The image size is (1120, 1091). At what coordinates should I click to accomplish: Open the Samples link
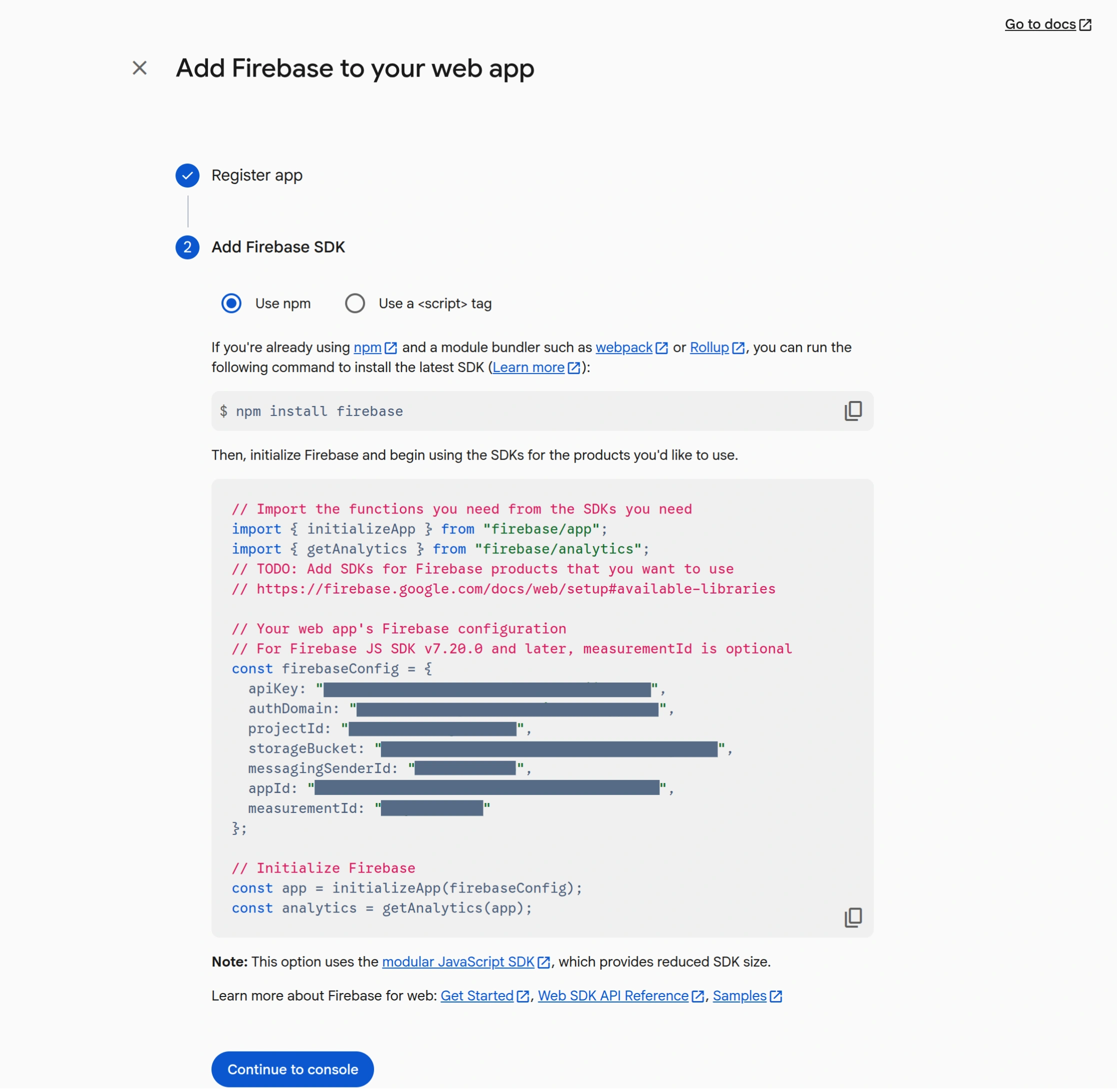pyautogui.click(x=741, y=998)
